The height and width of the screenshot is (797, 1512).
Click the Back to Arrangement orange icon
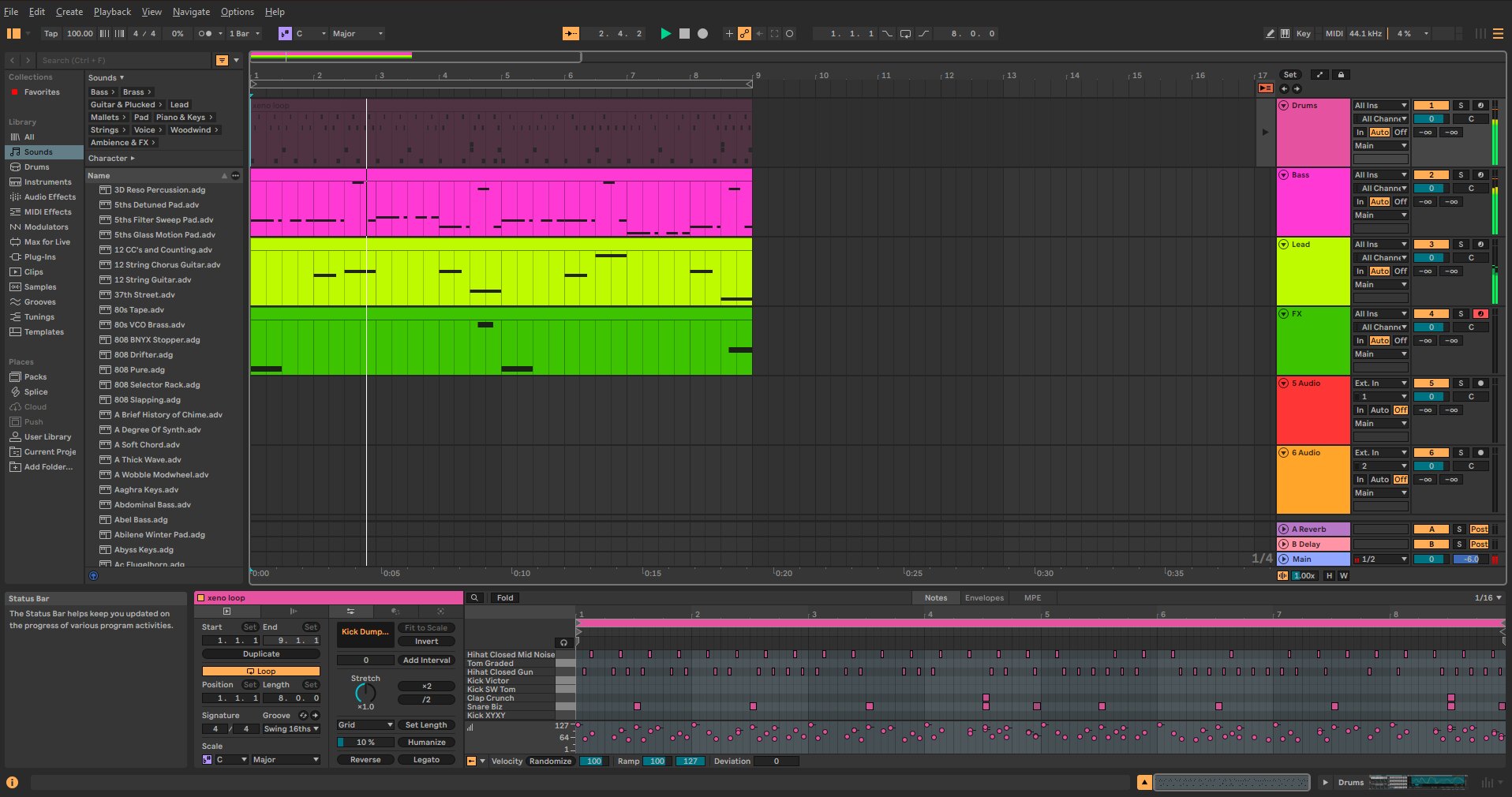point(1265,88)
